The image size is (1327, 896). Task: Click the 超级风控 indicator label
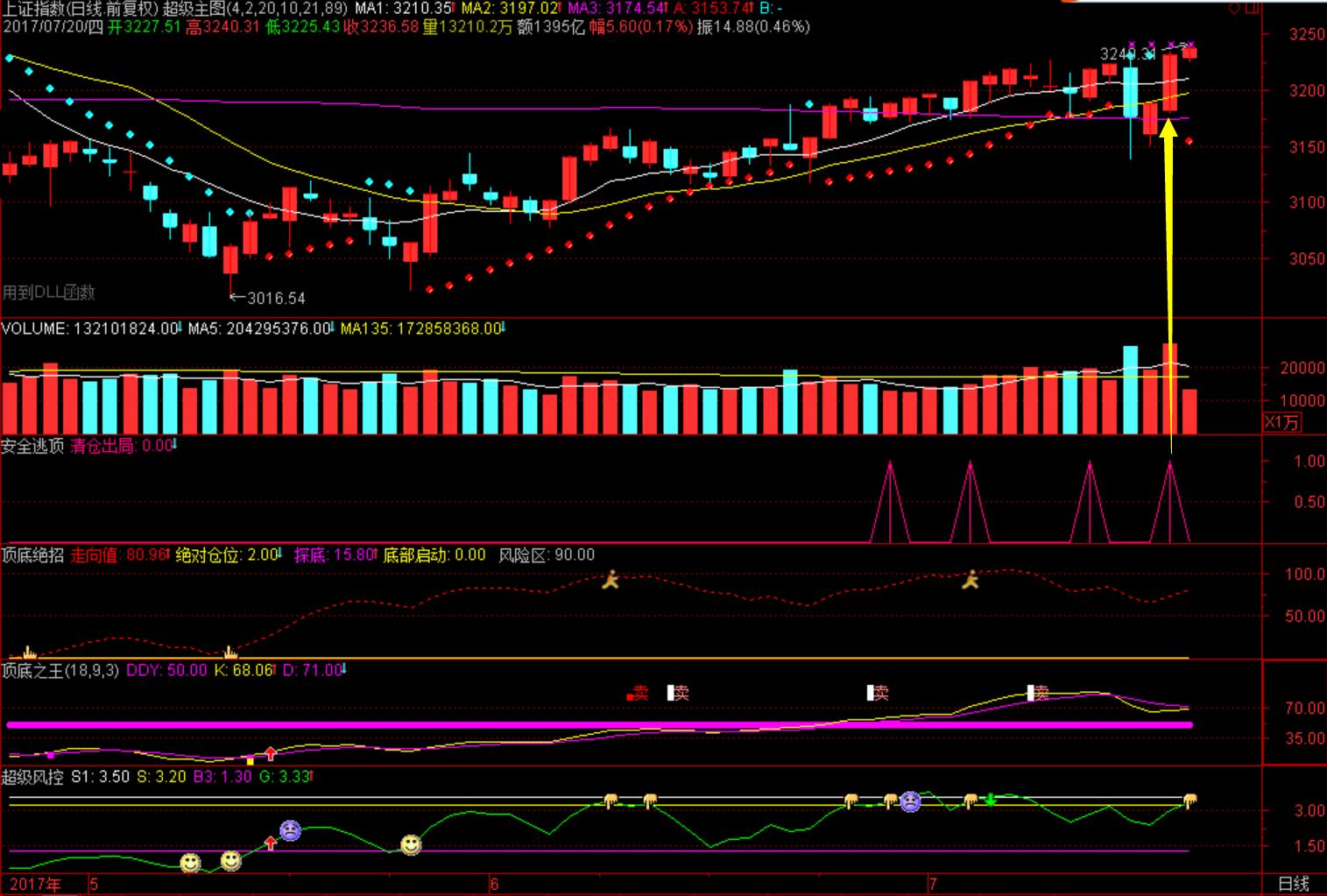point(33,777)
